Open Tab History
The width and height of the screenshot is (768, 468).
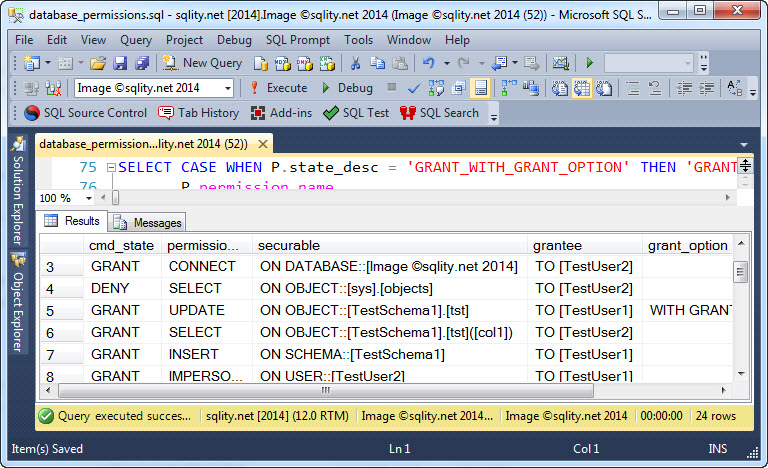coord(198,113)
